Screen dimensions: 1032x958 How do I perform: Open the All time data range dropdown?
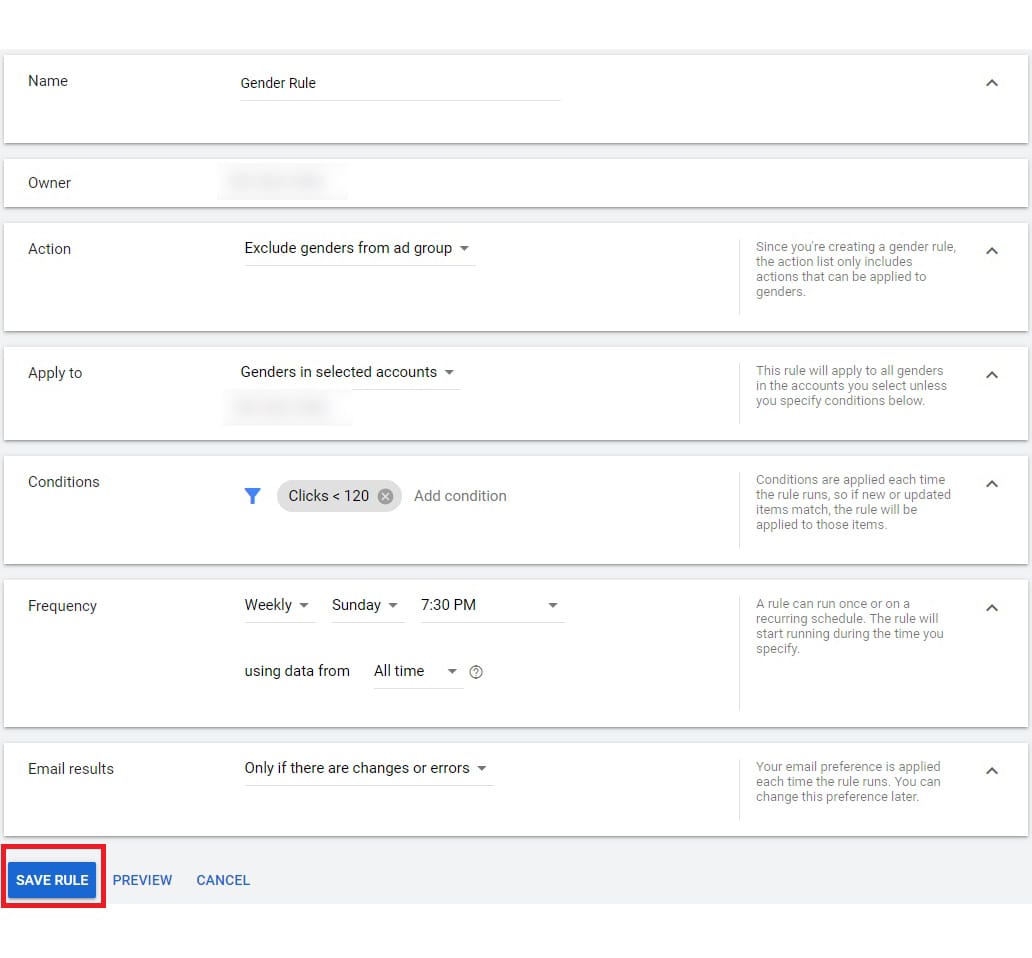click(415, 671)
